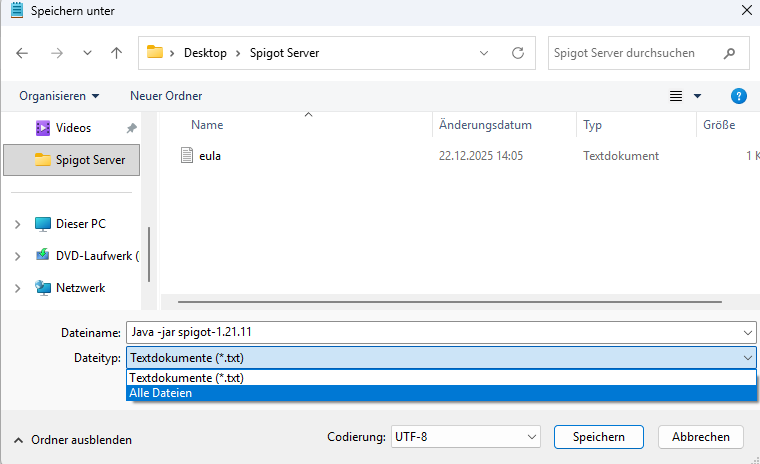Open recent locations dropdown arrow
The width and height of the screenshot is (760, 464).
[87, 53]
